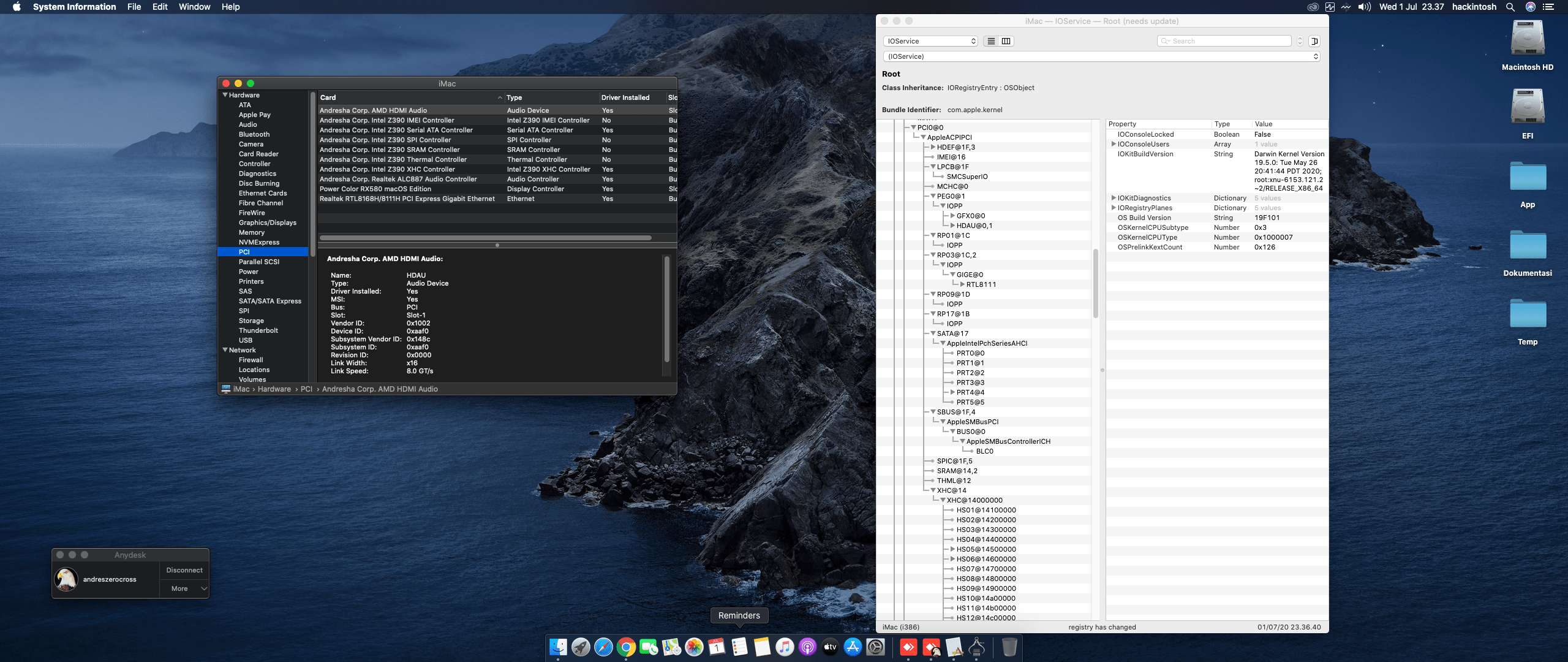This screenshot has height=662, width=1568.
Task: Open the IOService plane dropdown
Action: (x=930, y=41)
